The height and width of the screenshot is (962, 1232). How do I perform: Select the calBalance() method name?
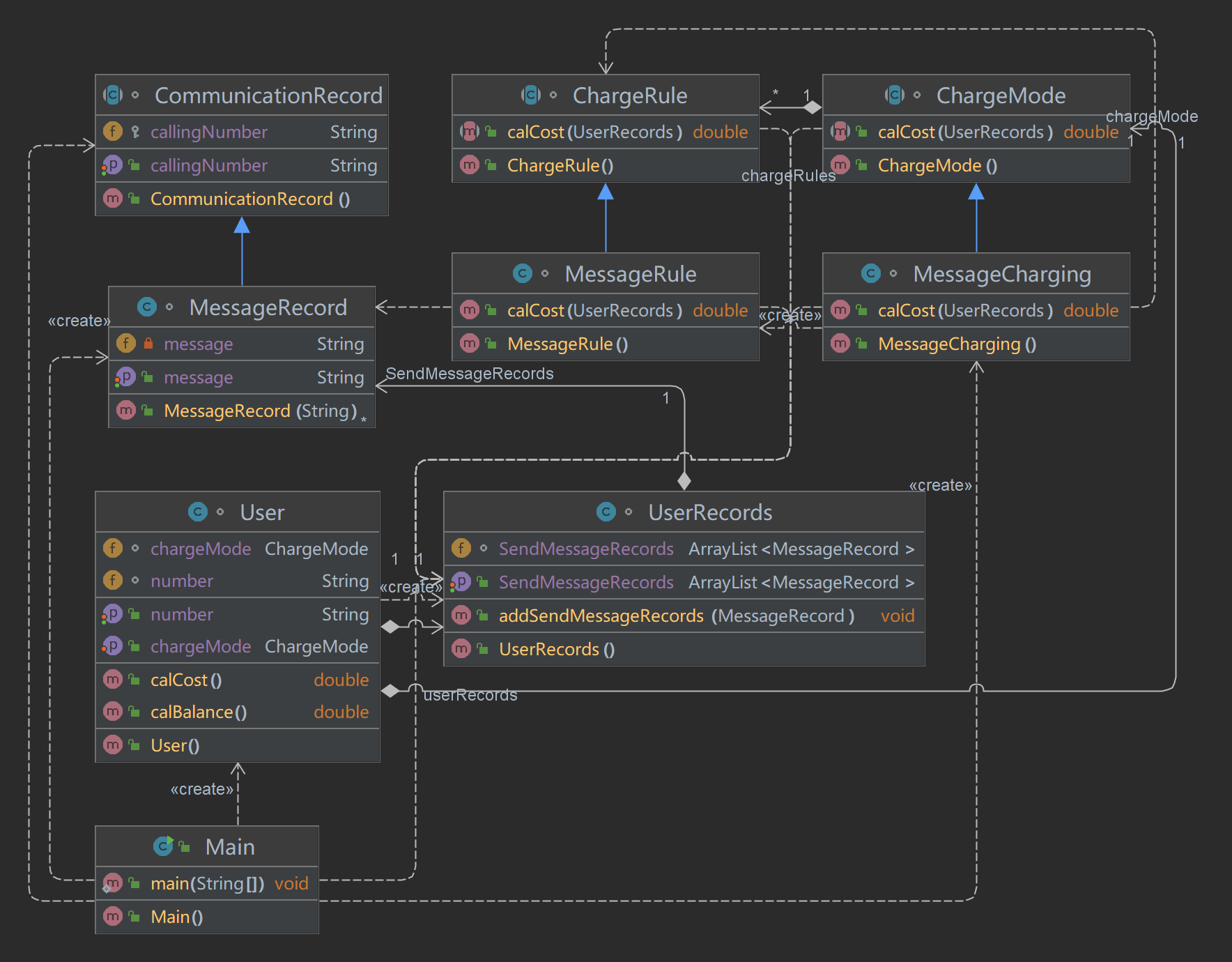(199, 712)
